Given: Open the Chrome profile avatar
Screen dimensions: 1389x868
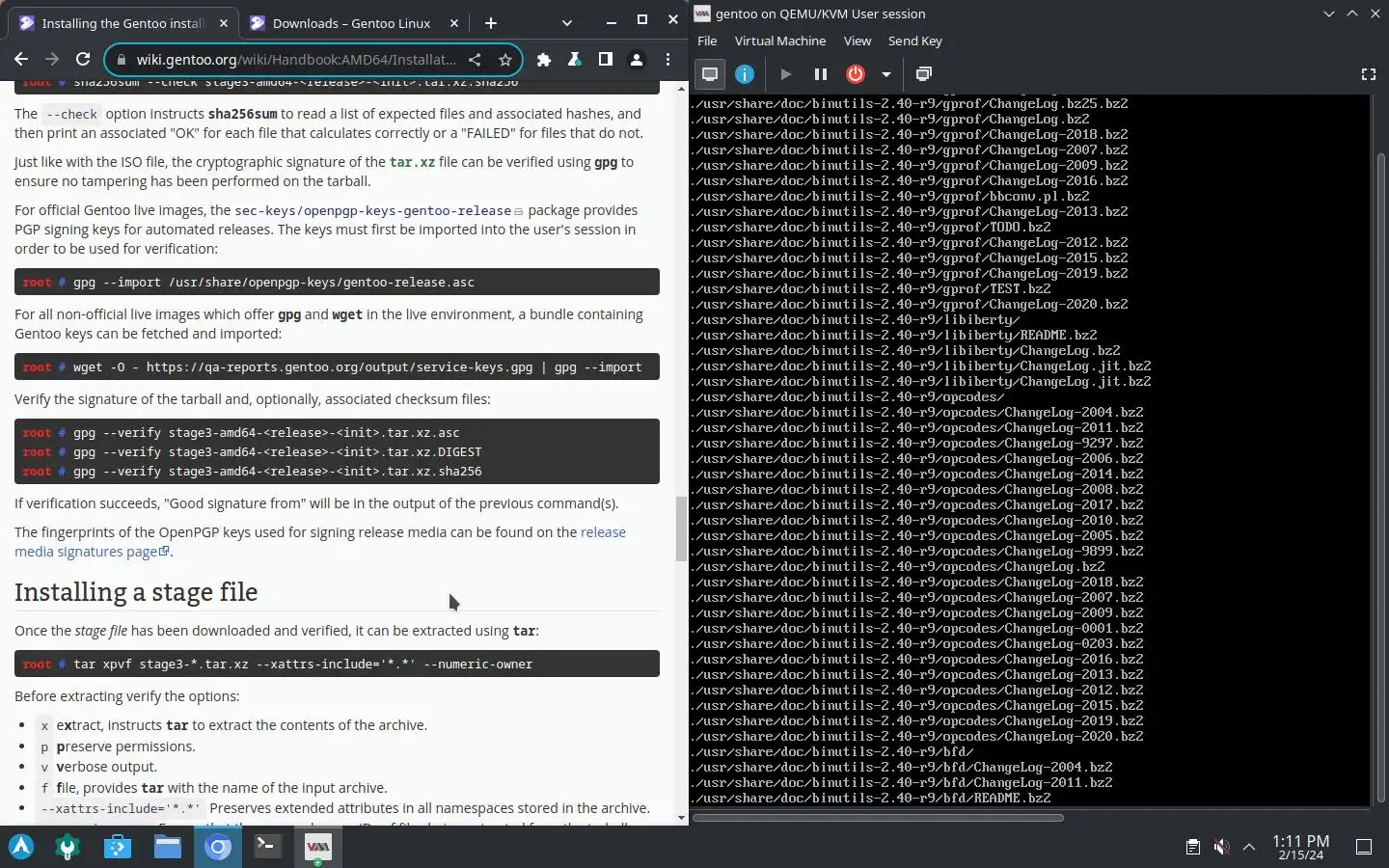Looking at the screenshot, I should [x=637, y=60].
